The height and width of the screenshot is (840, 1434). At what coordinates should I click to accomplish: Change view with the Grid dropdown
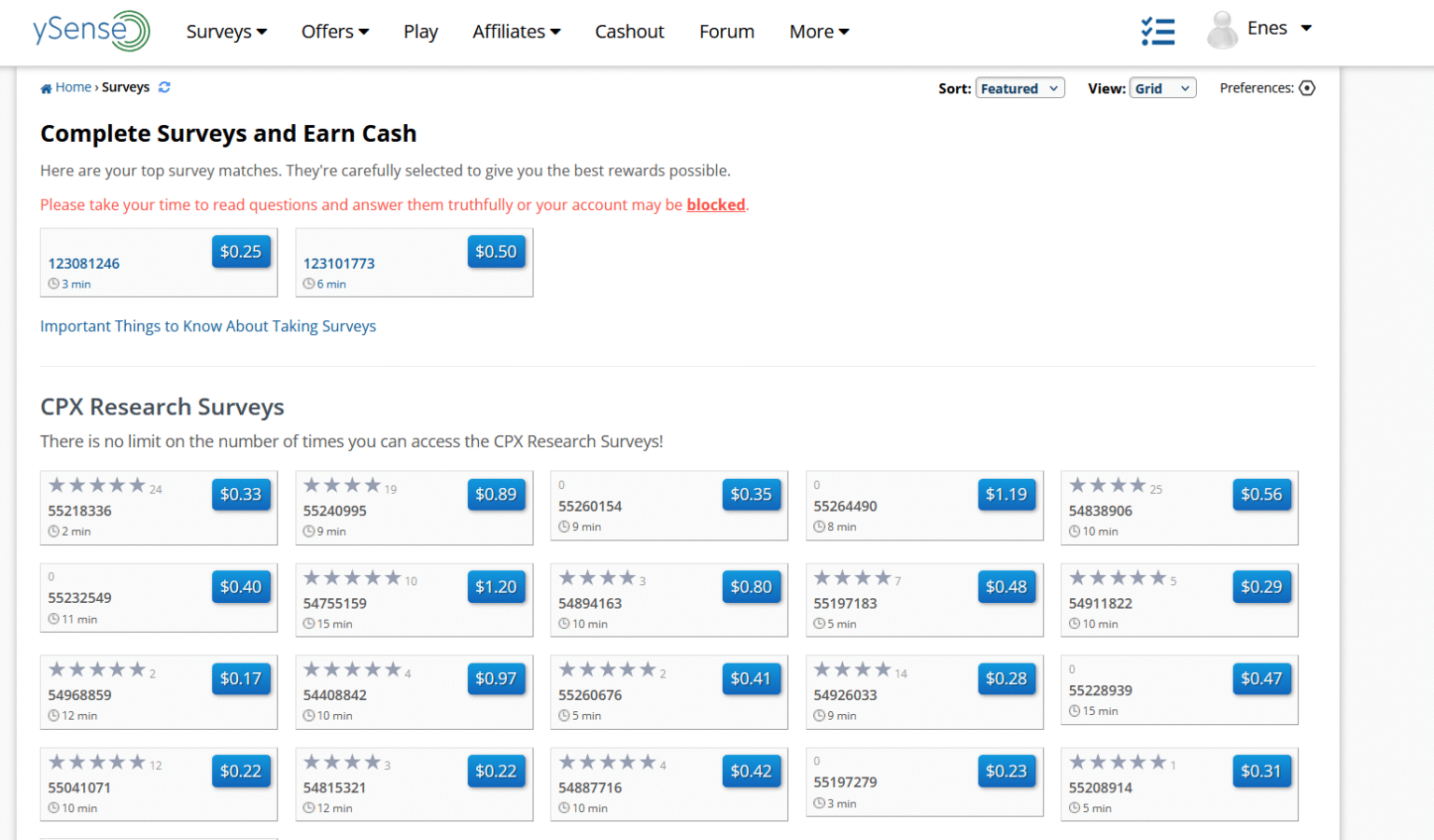click(1162, 88)
